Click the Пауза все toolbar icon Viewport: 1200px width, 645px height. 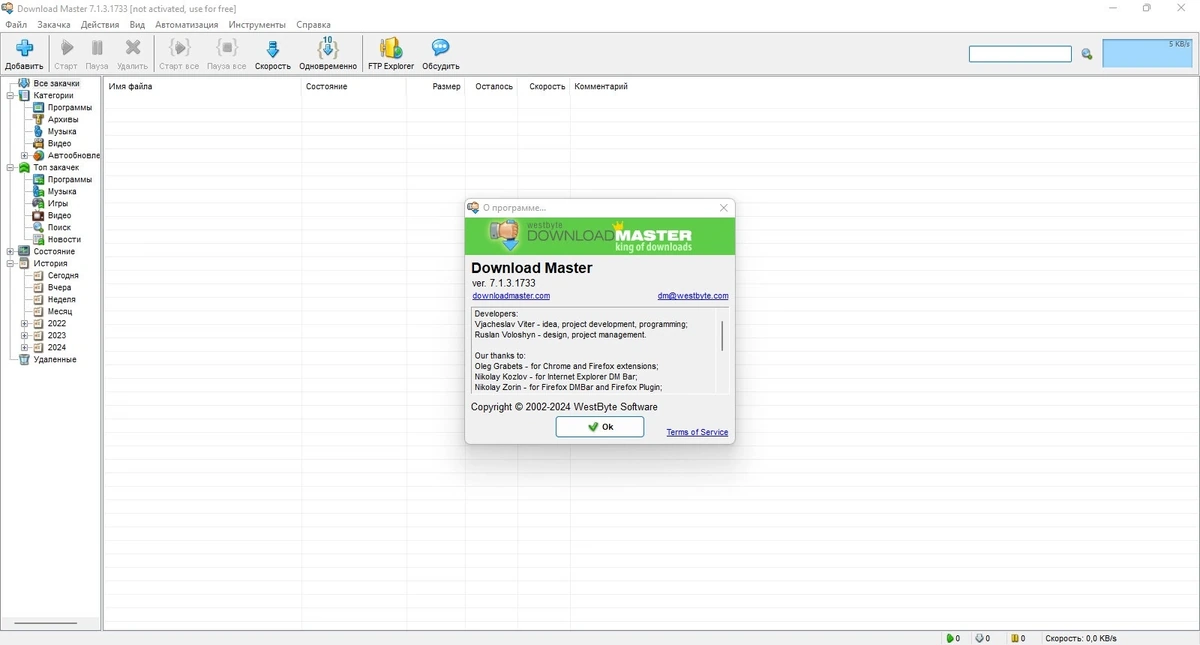pos(227,48)
